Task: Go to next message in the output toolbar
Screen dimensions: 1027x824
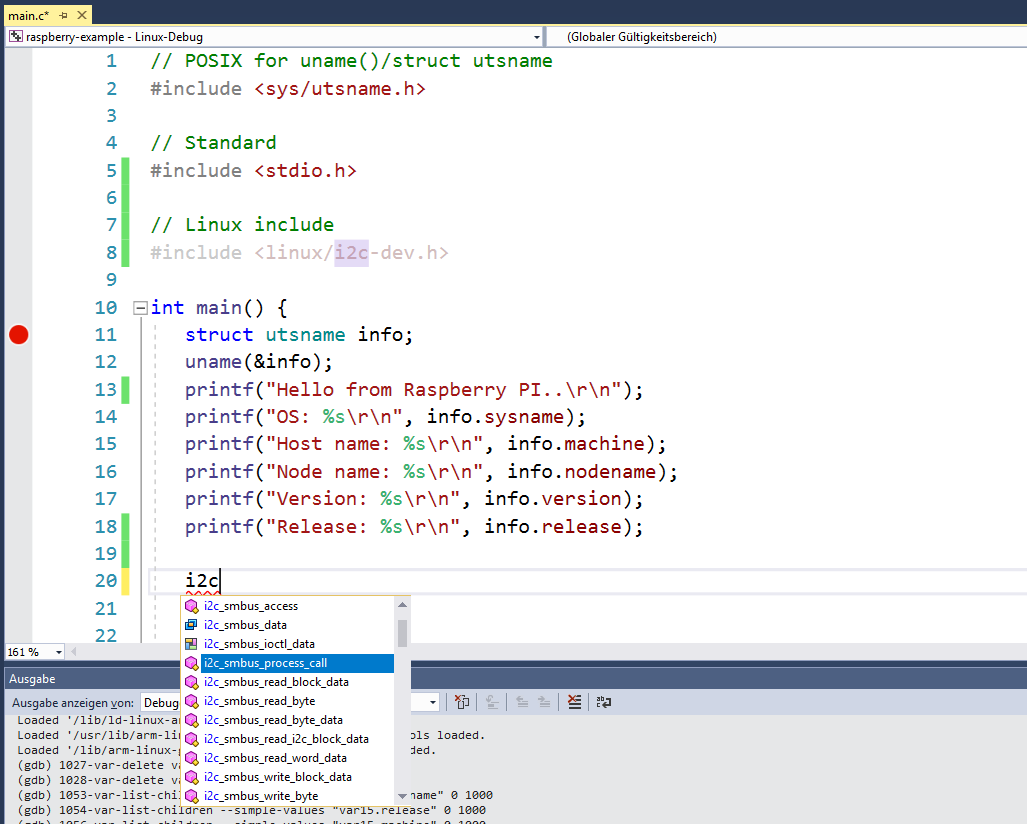Action: point(544,702)
